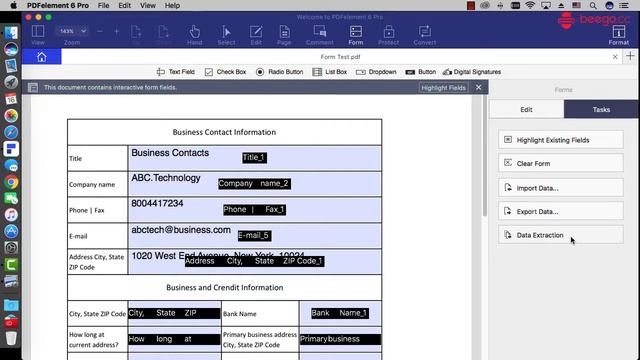Activate the Select tool
Image resolution: width=640 pixels, height=360 pixels.
(x=226, y=35)
